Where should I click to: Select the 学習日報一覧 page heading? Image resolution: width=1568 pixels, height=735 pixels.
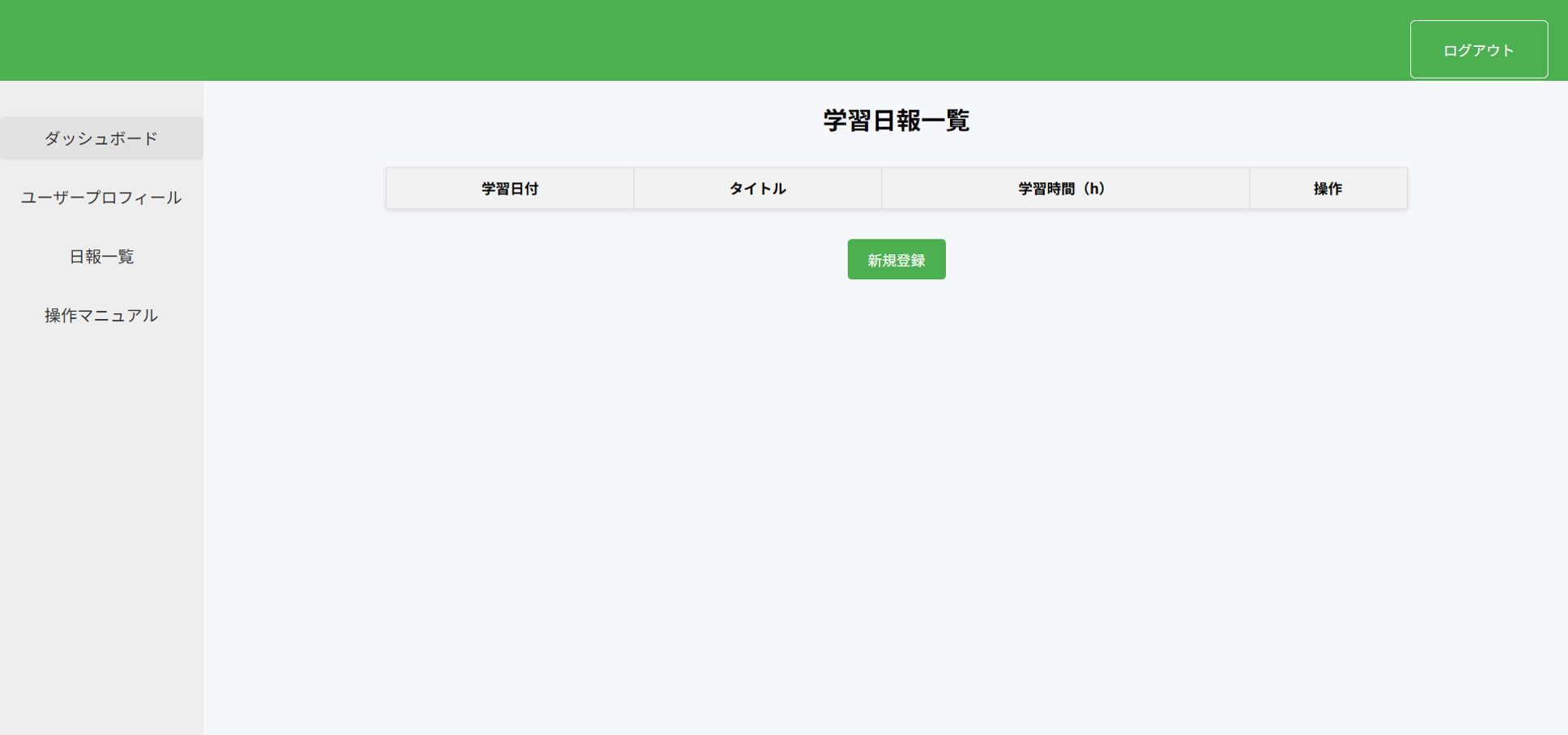coord(896,121)
